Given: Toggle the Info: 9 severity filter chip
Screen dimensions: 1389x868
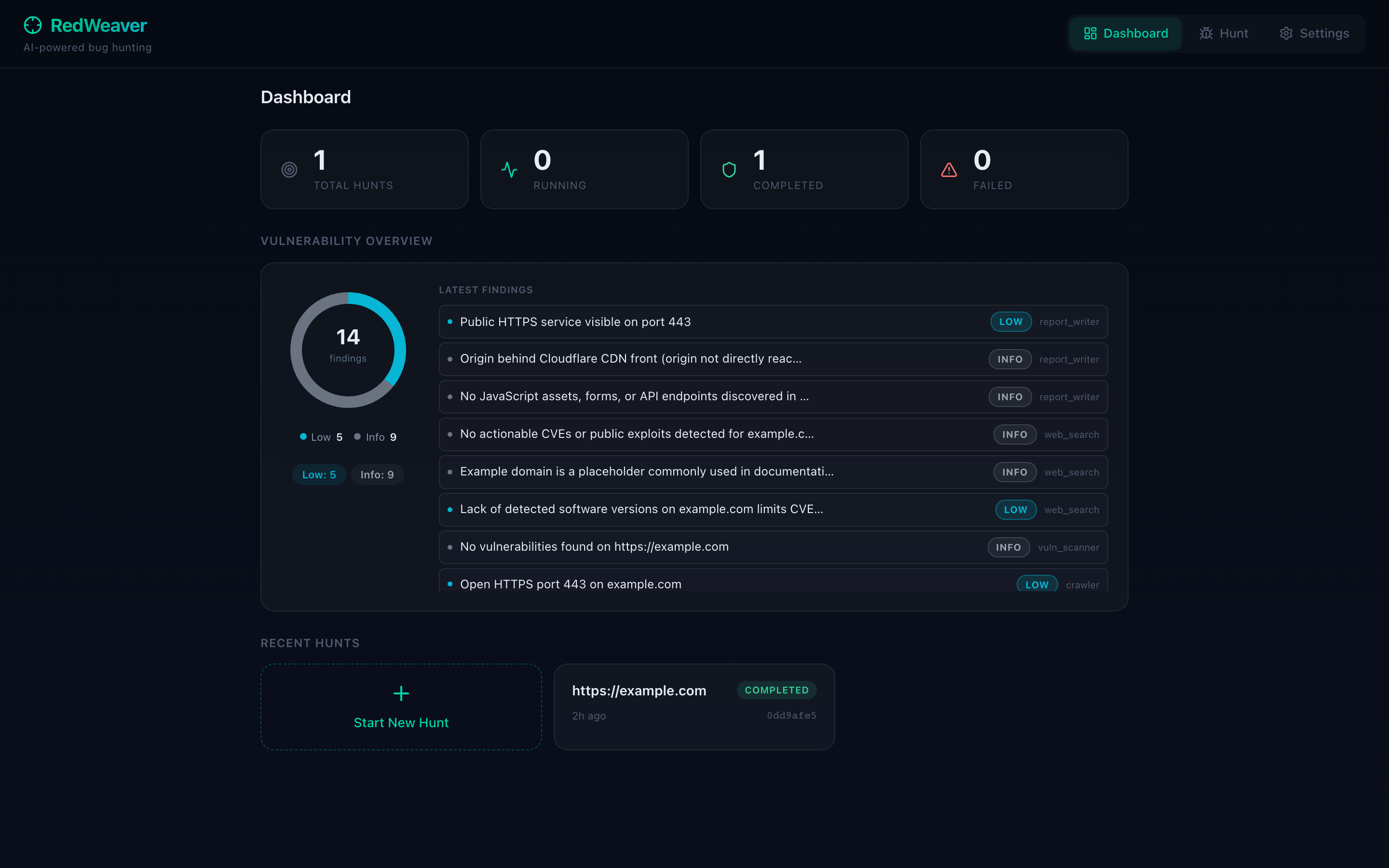Looking at the screenshot, I should (377, 474).
